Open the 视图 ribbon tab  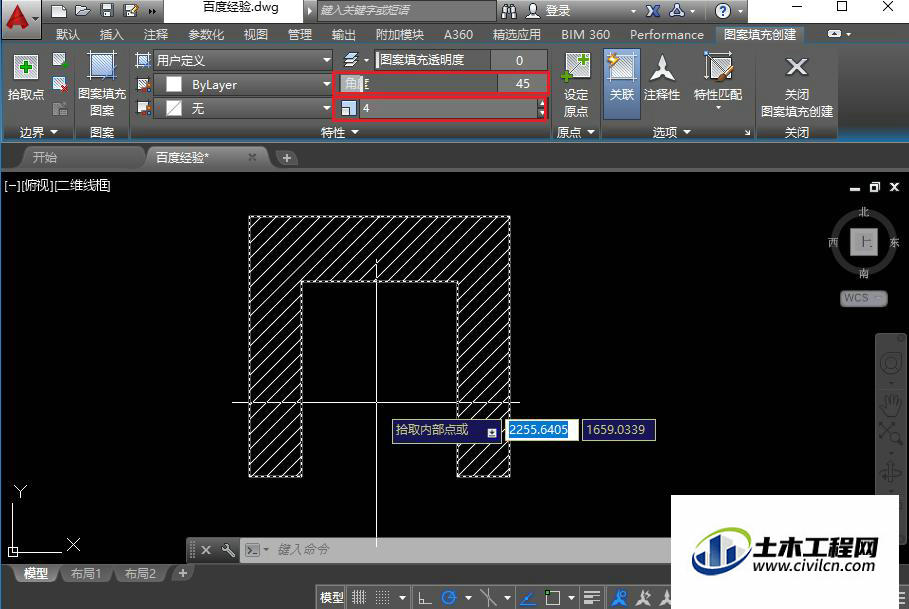[256, 35]
